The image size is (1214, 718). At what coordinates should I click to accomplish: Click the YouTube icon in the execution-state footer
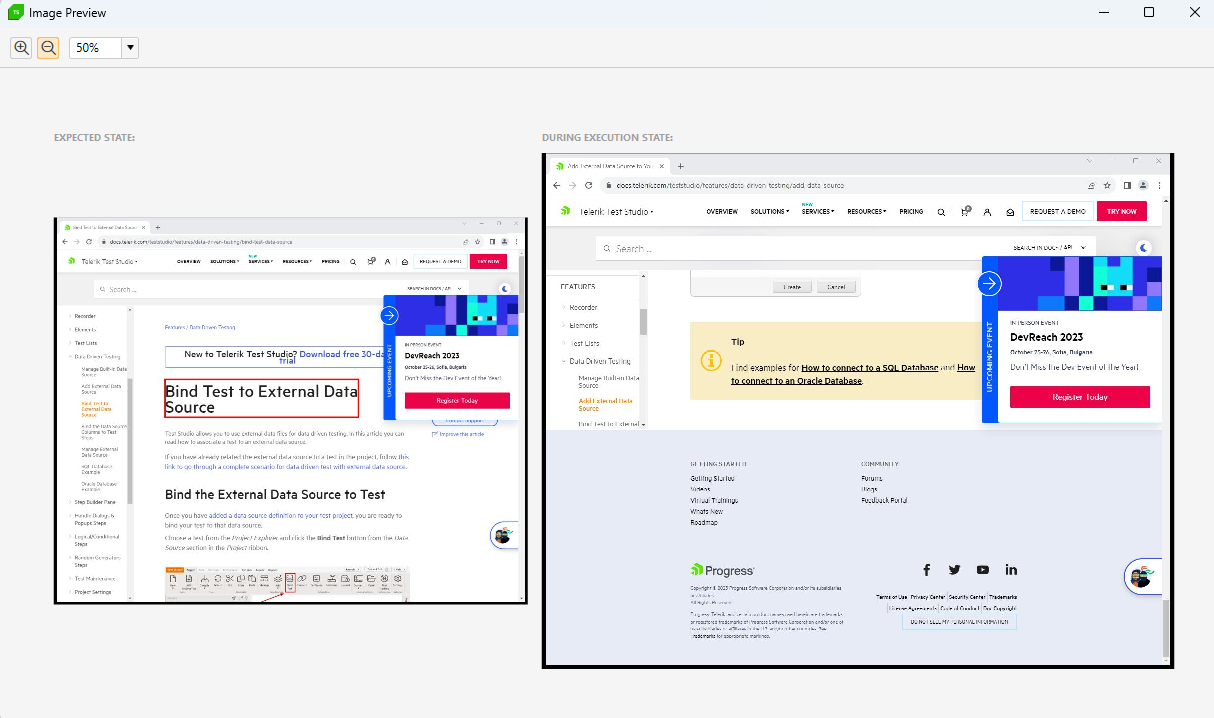(x=983, y=569)
